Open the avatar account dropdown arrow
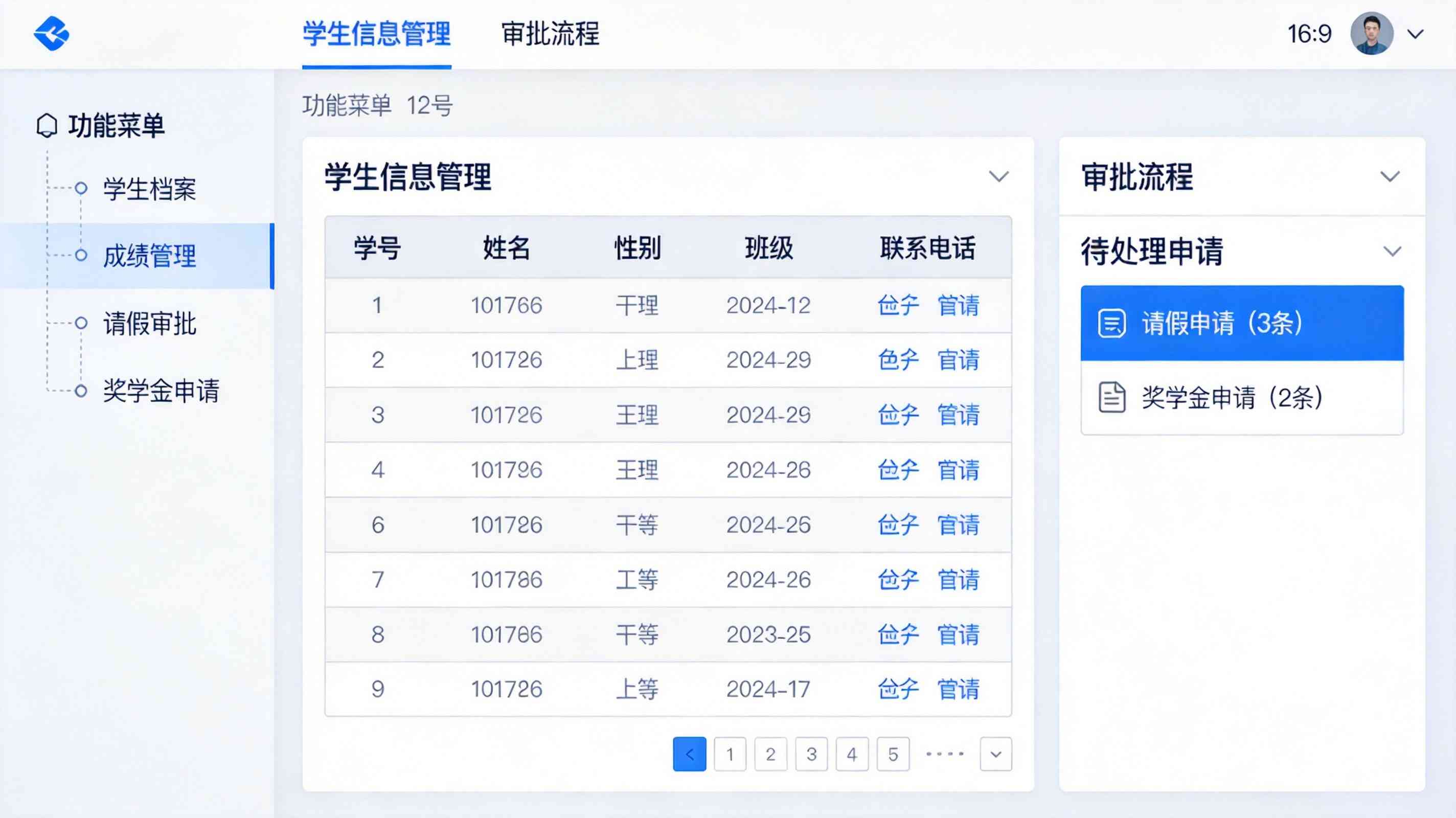The height and width of the screenshot is (818, 1456). coord(1414,34)
